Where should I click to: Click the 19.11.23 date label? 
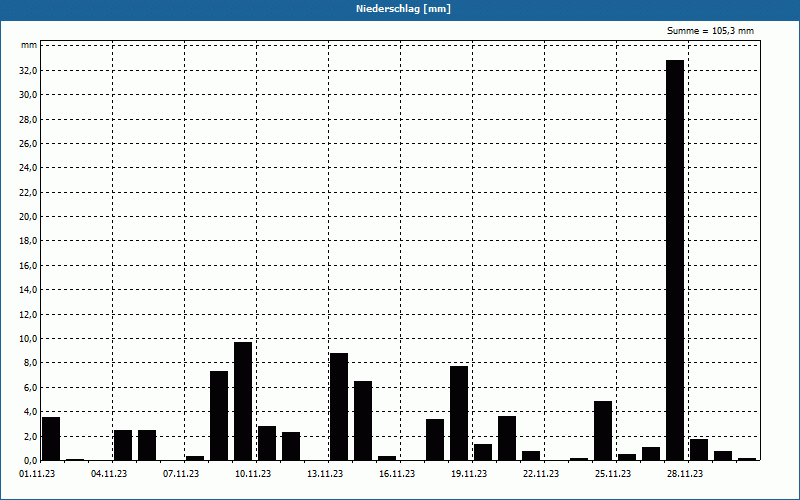tap(468, 474)
